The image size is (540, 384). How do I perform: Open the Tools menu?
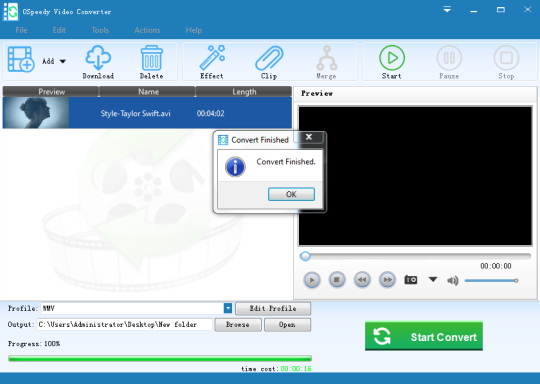100,30
